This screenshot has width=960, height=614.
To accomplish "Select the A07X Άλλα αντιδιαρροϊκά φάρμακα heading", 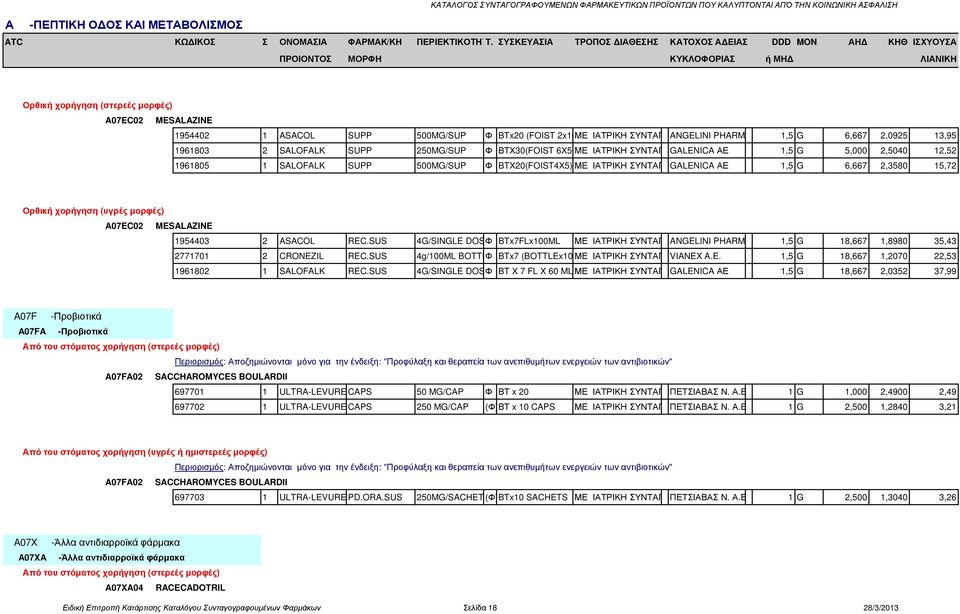I will pyautogui.click(x=97, y=542).
